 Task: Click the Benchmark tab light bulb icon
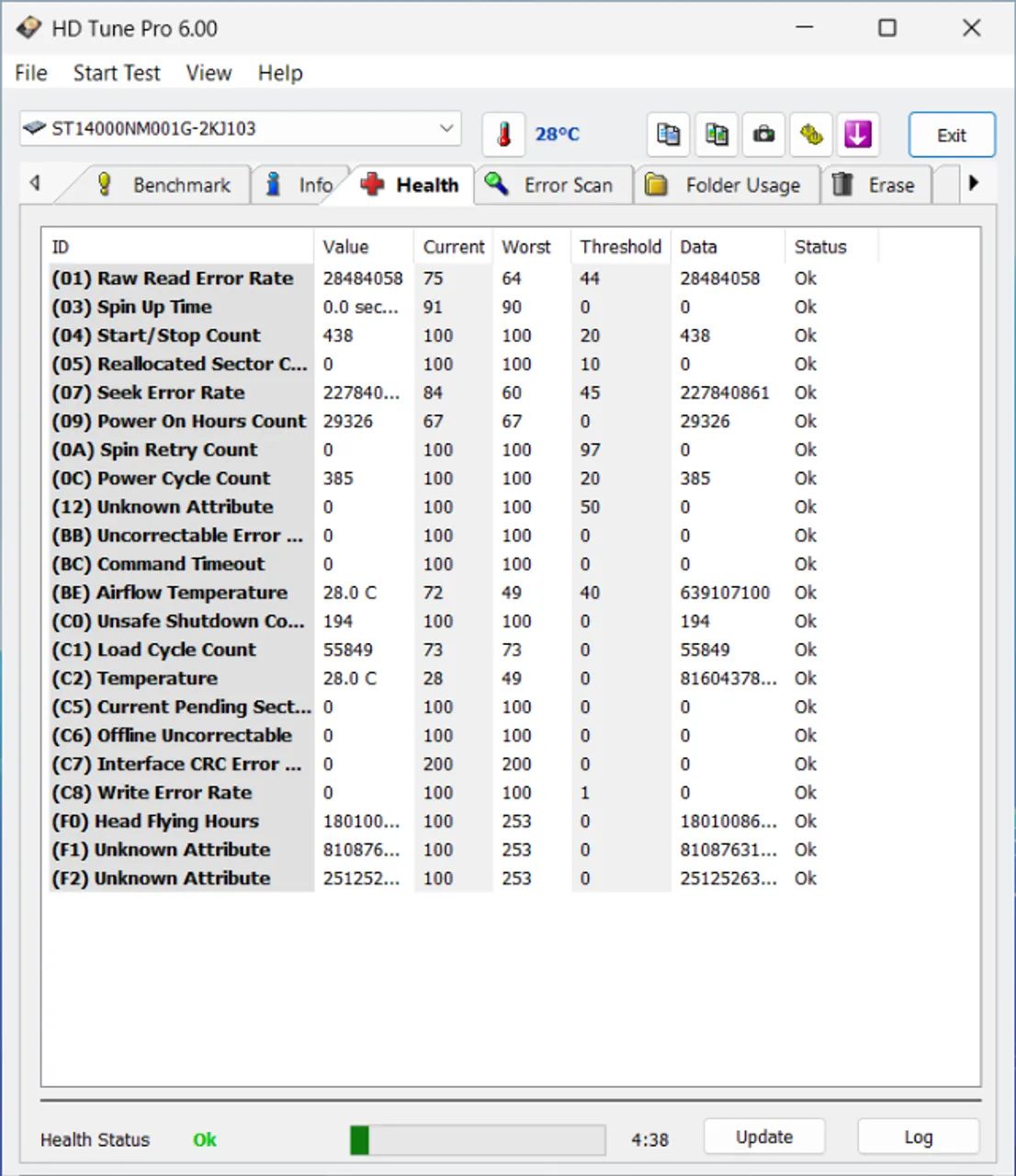(x=105, y=184)
